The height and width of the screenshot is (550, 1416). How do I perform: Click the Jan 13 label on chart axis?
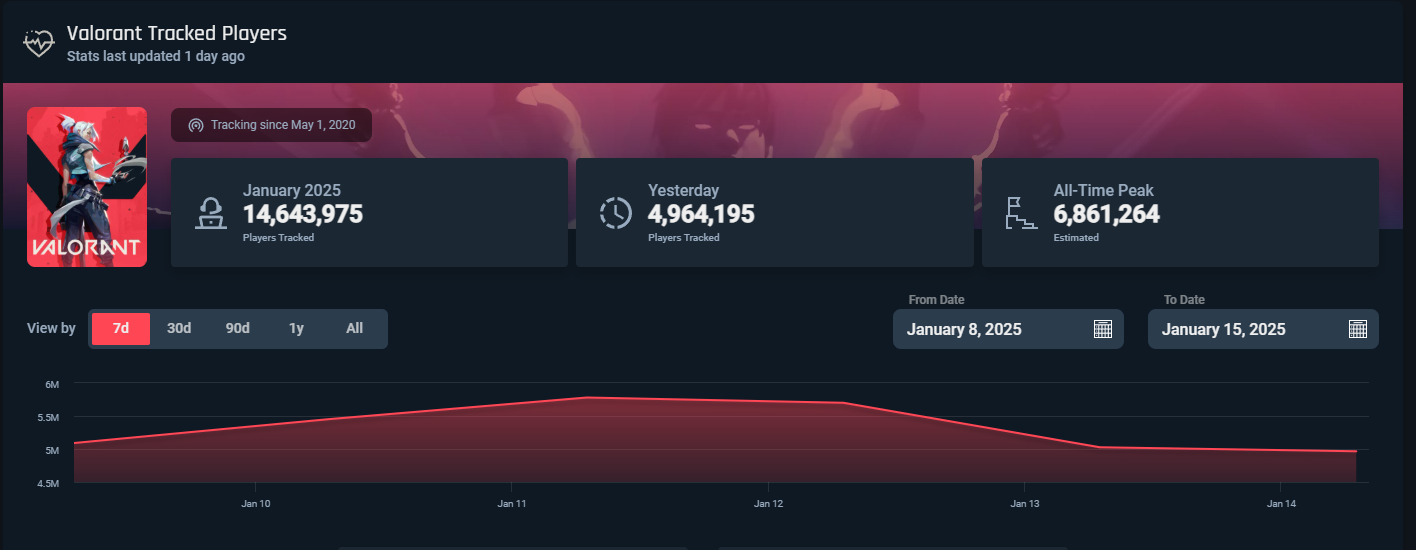(1025, 504)
